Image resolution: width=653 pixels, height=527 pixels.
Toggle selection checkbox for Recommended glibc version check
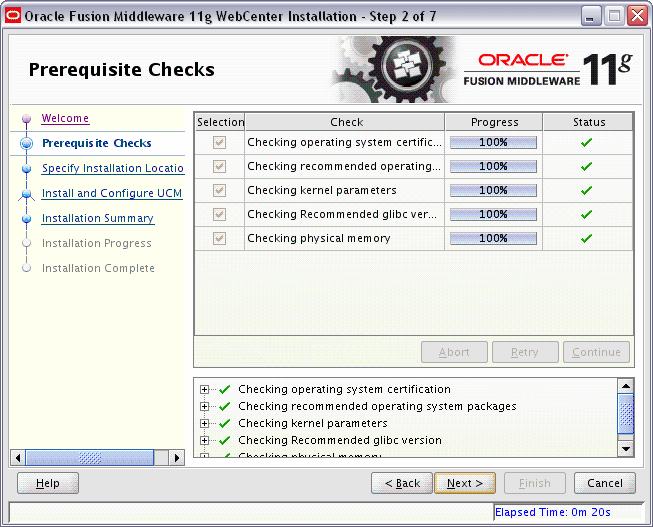coord(219,215)
